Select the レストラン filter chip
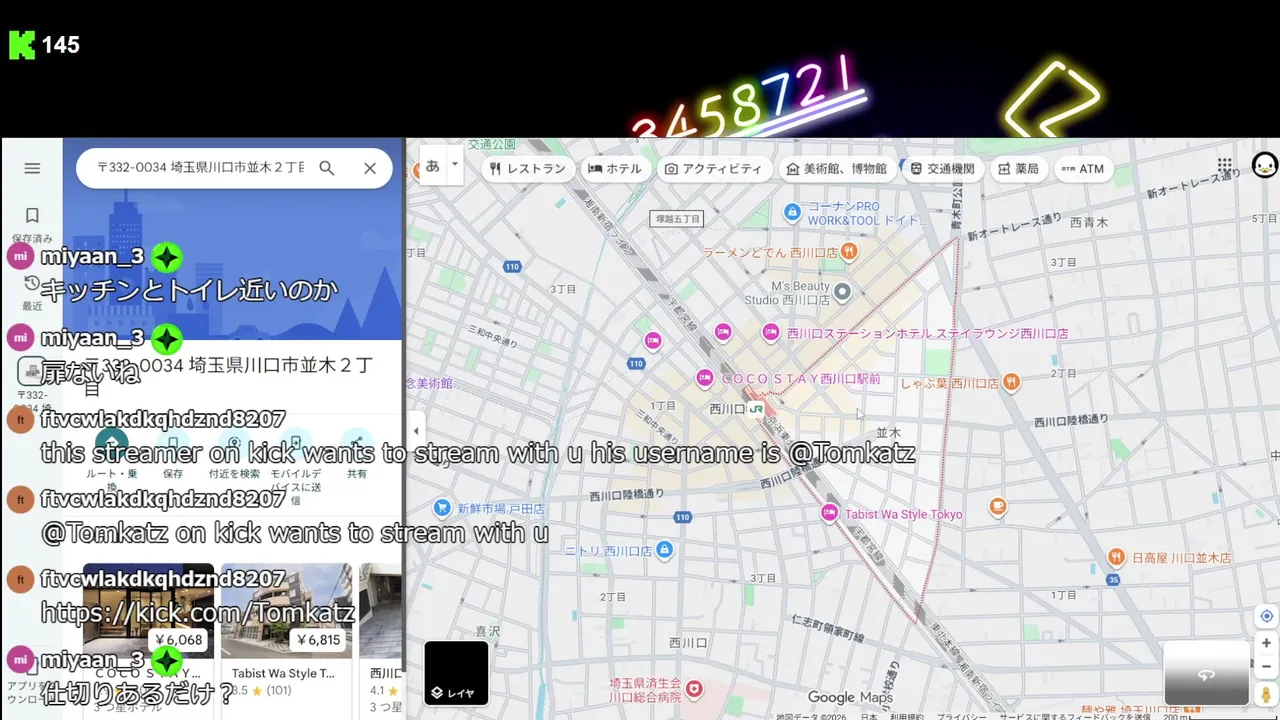The height and width of the screenshot is (720, 1280). [x=527, y=169]
